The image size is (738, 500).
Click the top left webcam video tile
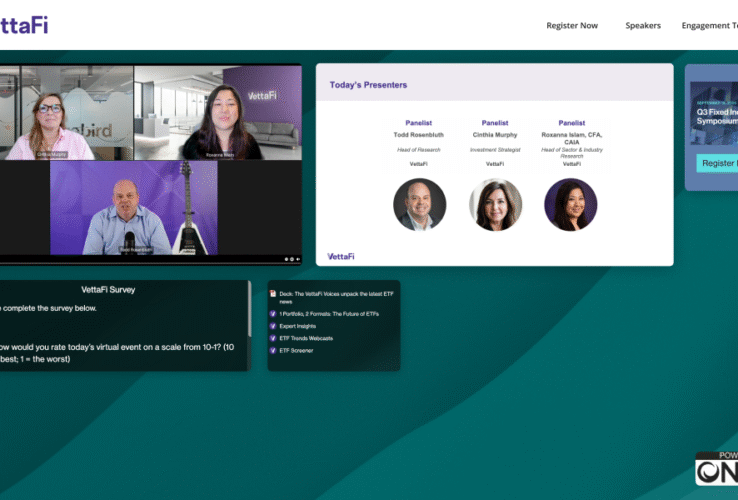pyautogui.click(x=66, y=112)
